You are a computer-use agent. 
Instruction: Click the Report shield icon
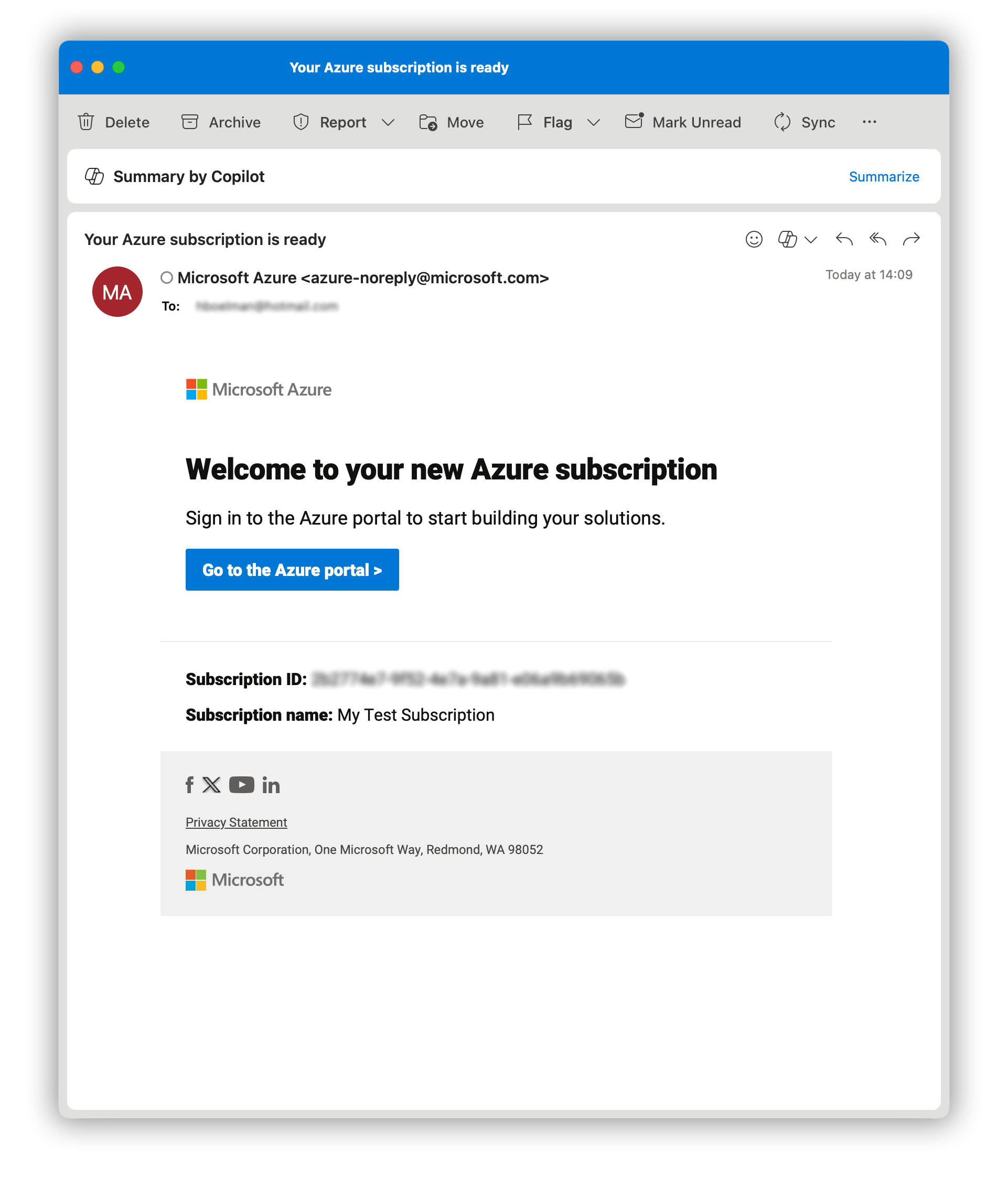click(x=301, y=122)
